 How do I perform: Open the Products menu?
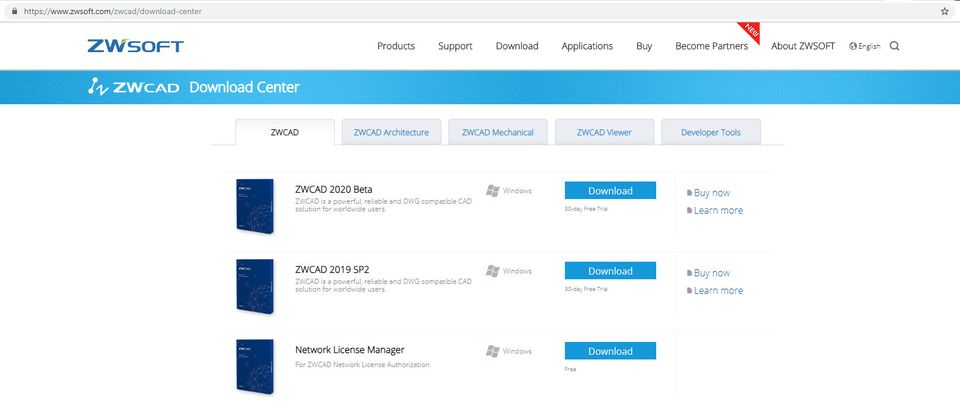pyautogui.click(x=396, y=46)
